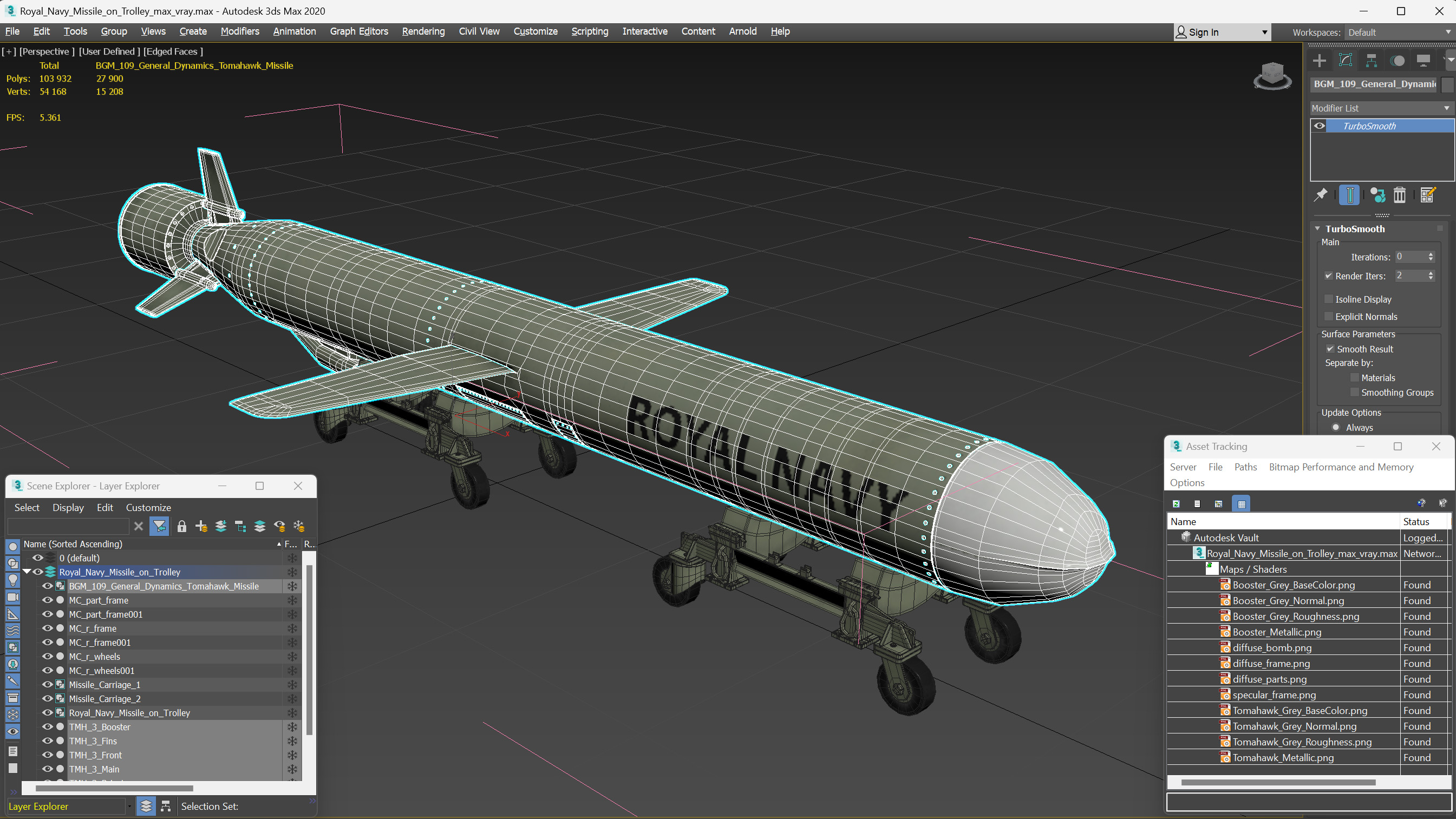Click the Edged Faces shading label
The image size is (1456, 819).
coord(173,51)
